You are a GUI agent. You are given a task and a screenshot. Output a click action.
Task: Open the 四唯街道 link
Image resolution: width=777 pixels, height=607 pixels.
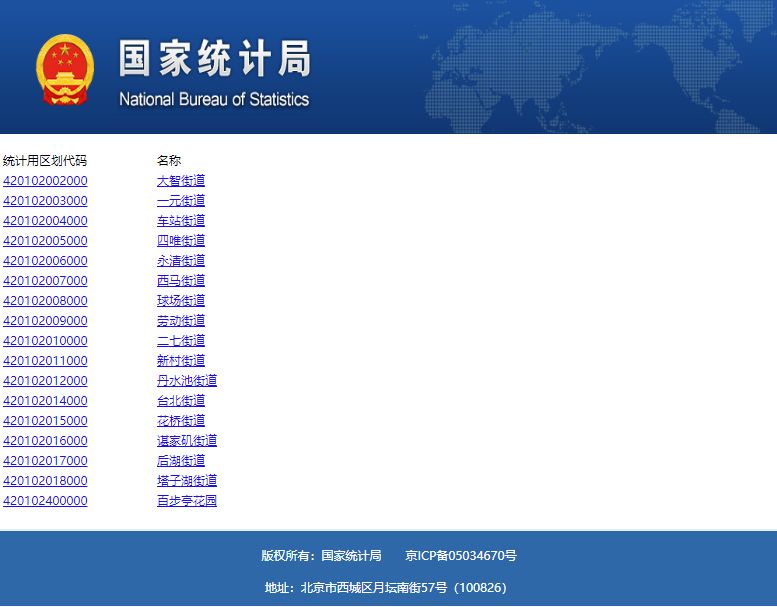point(181,241)
